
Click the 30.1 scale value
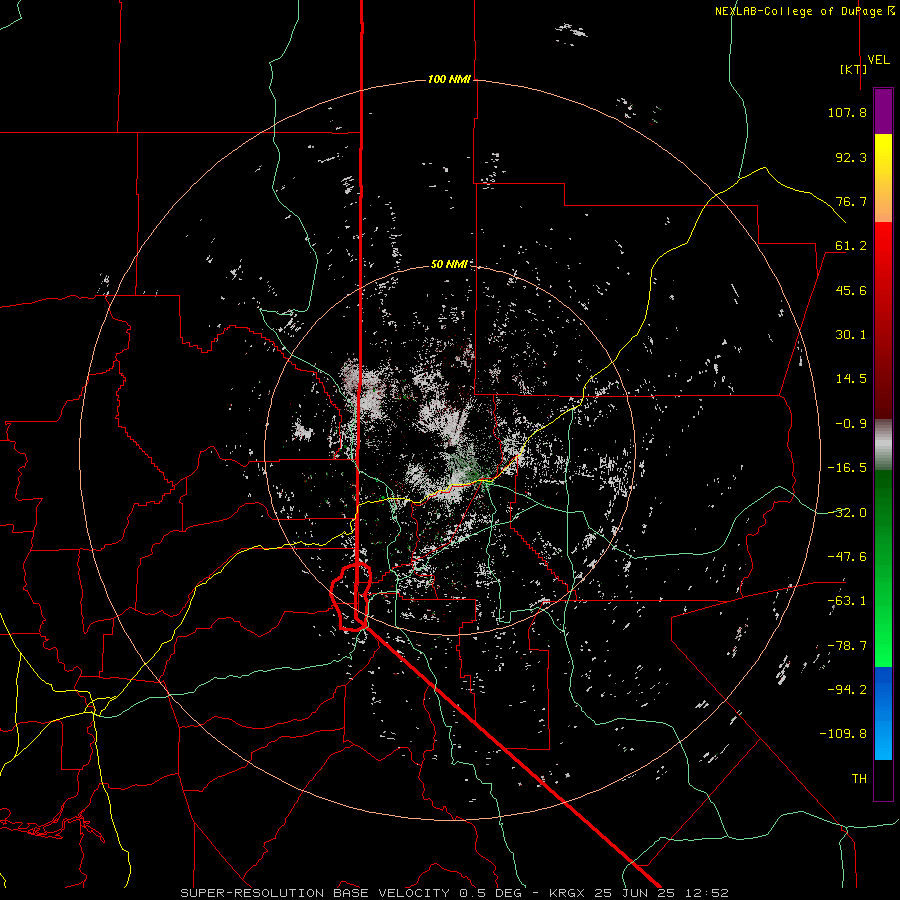(x=851, y=335)
